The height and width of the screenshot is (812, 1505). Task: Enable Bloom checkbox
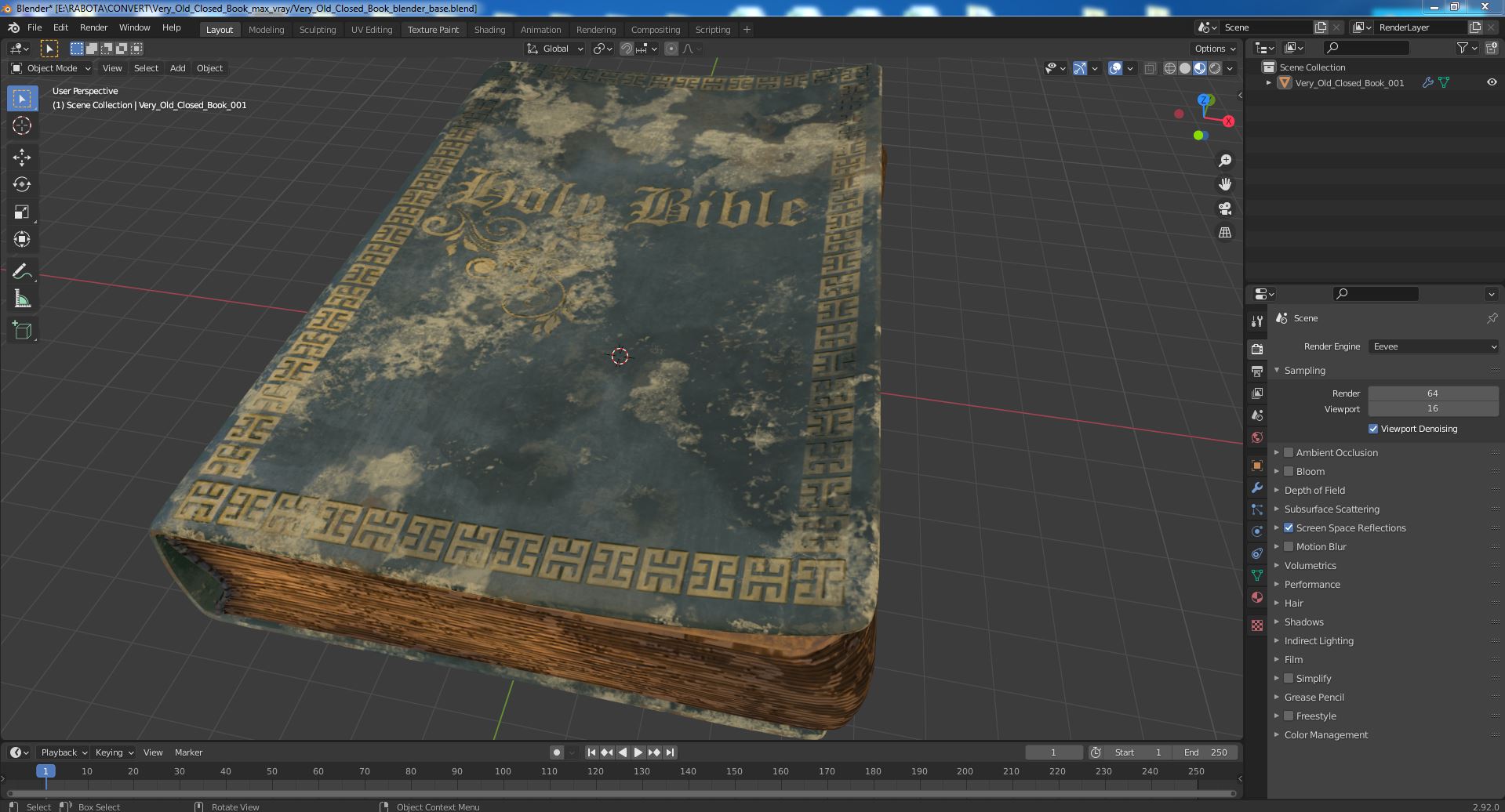1289,471
